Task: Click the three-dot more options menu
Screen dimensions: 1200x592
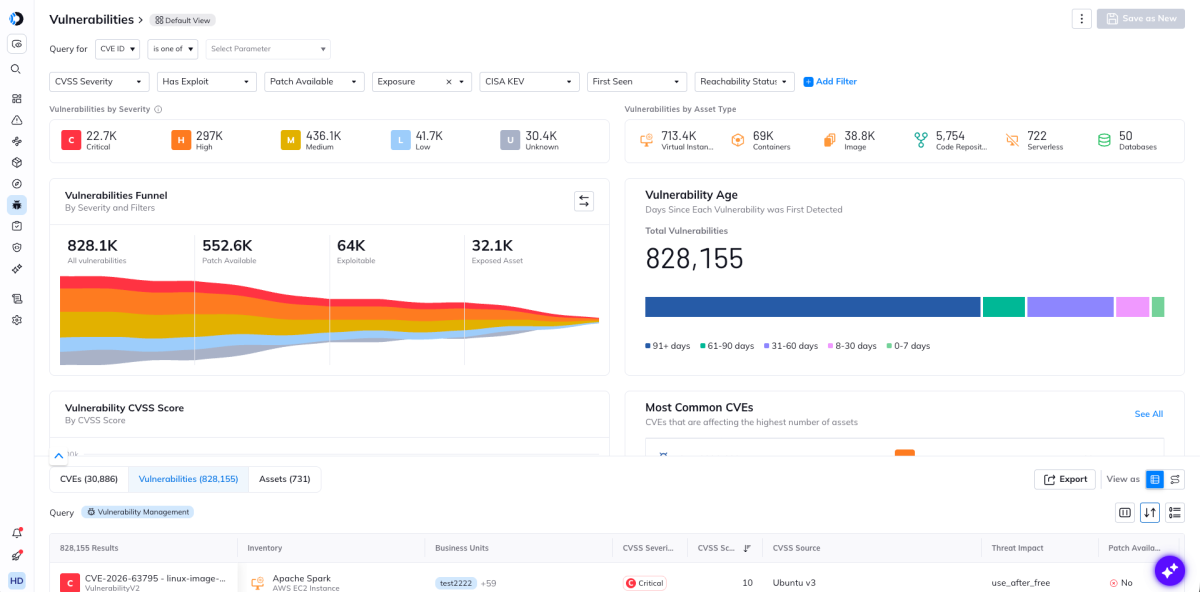Action: coord(1081,18)
